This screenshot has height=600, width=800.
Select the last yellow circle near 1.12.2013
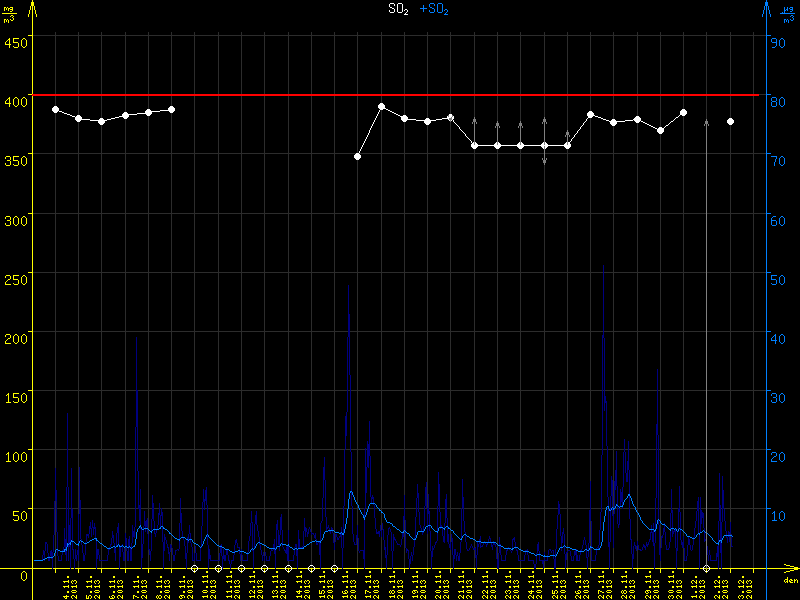pyautogui.click(x=707, y=568)
